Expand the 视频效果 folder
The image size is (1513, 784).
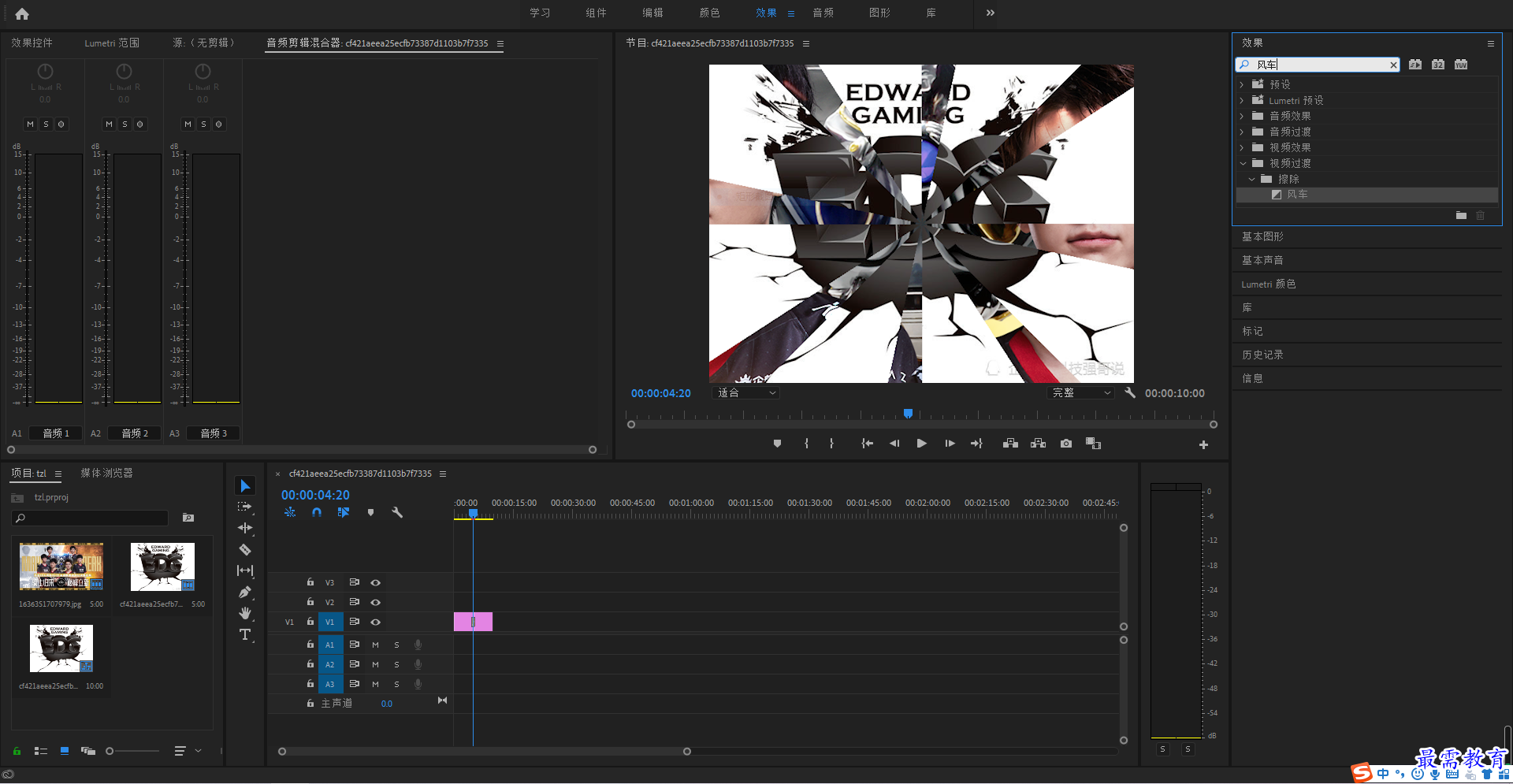point(1242,147)
